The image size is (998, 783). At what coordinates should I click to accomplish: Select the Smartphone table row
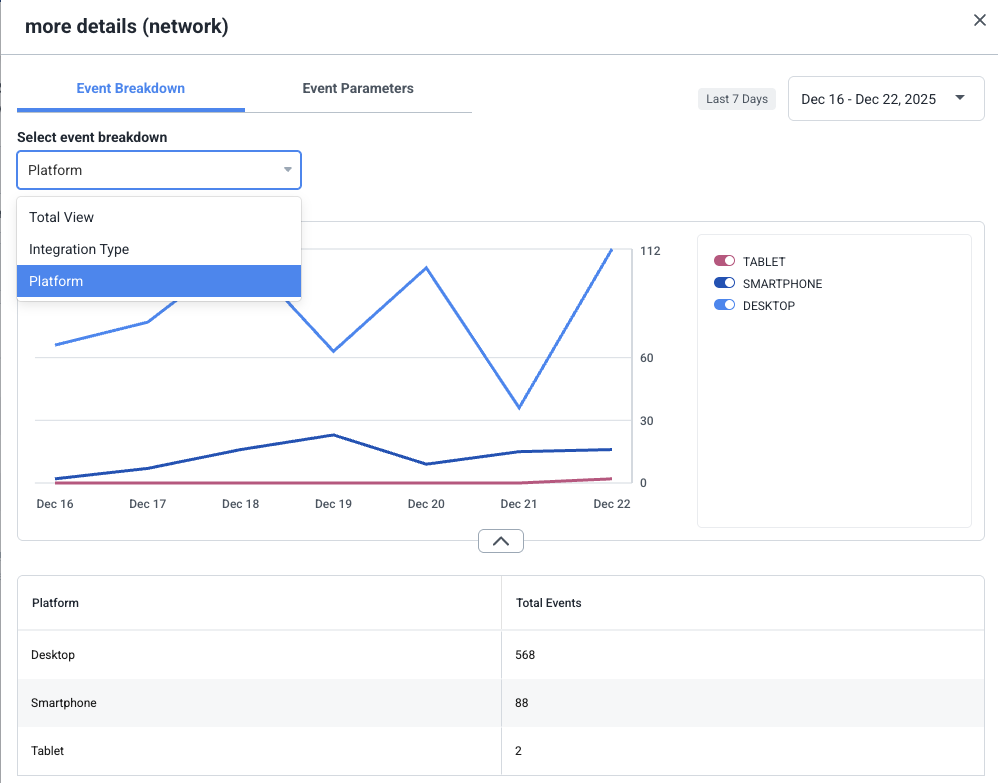(x=259, y=703)
